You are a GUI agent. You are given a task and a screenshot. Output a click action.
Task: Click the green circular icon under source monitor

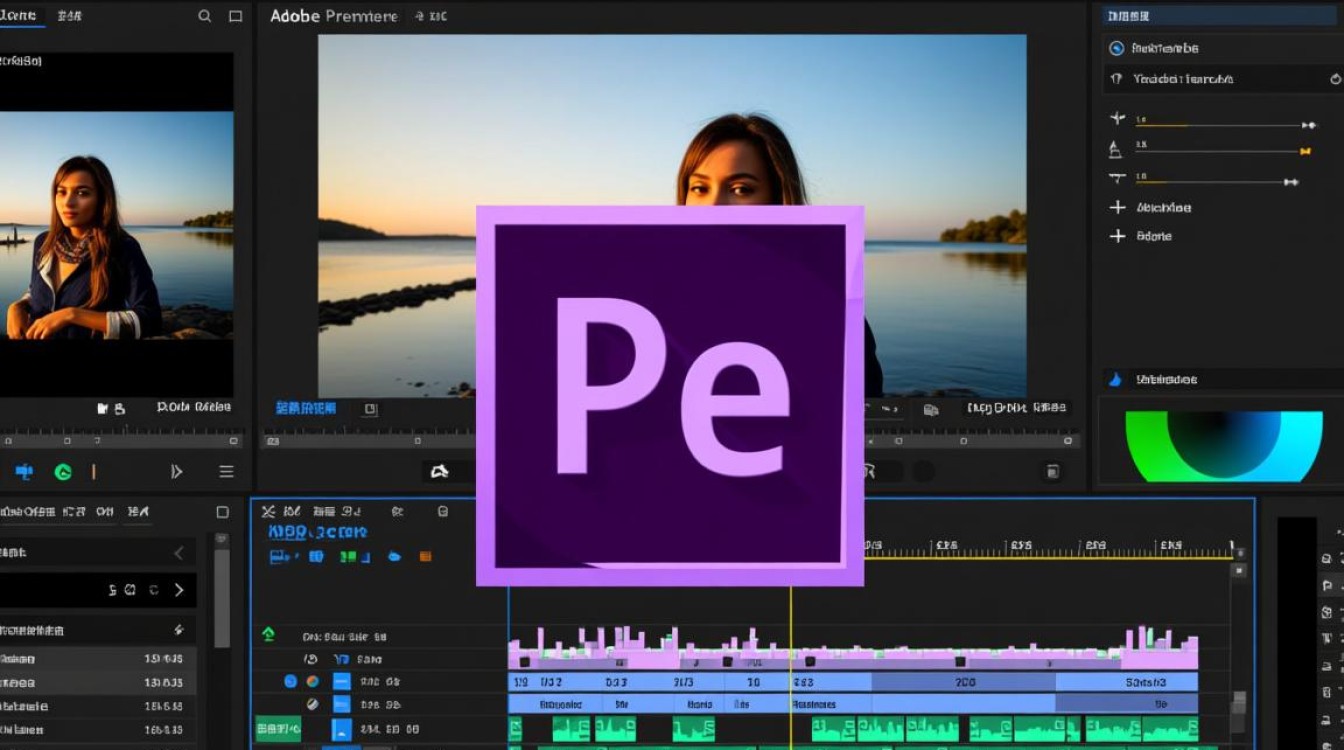63,472
